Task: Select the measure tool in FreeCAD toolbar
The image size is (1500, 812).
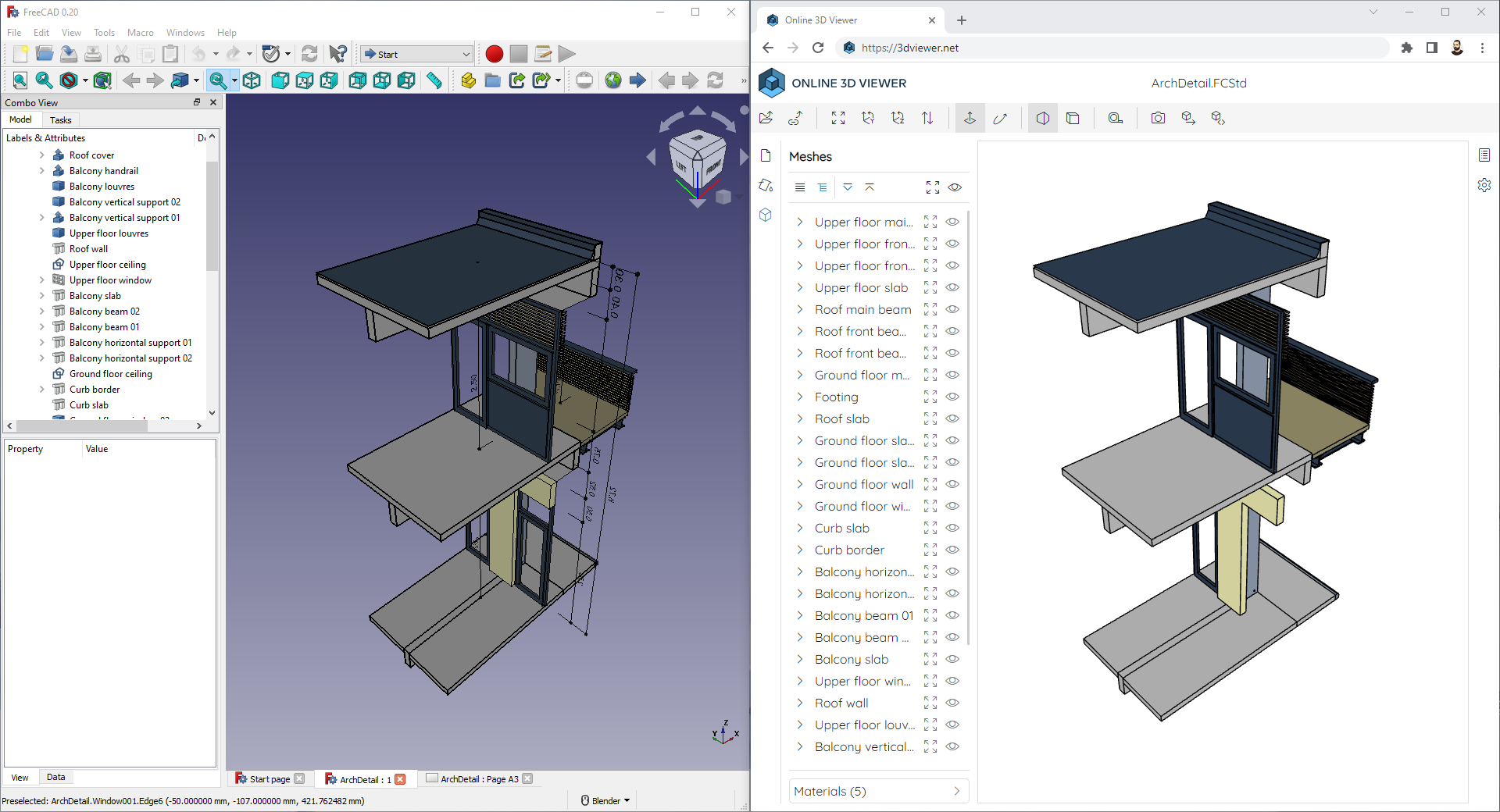Action: coord(435,80)
